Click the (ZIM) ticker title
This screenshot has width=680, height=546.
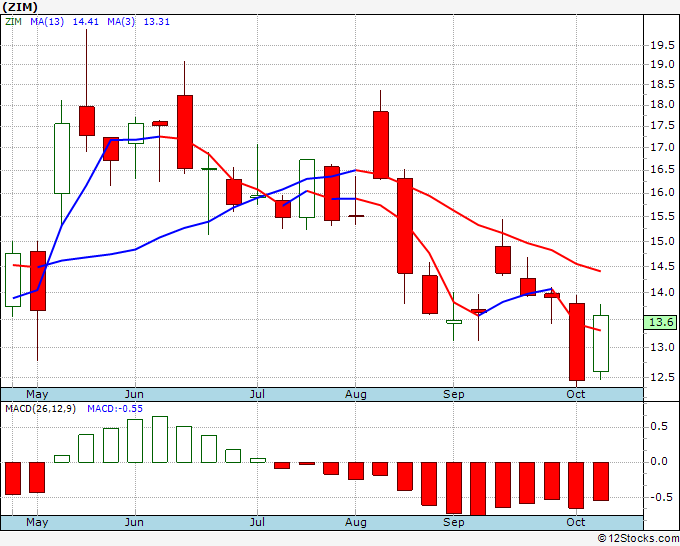pos(20,7)
